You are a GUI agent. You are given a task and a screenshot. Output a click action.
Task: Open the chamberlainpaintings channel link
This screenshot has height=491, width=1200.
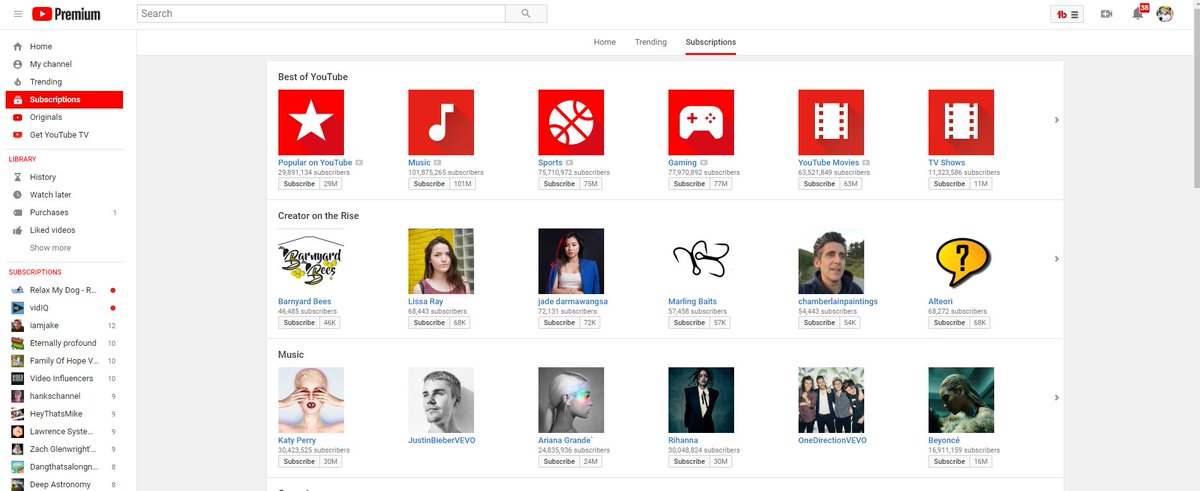838,301
